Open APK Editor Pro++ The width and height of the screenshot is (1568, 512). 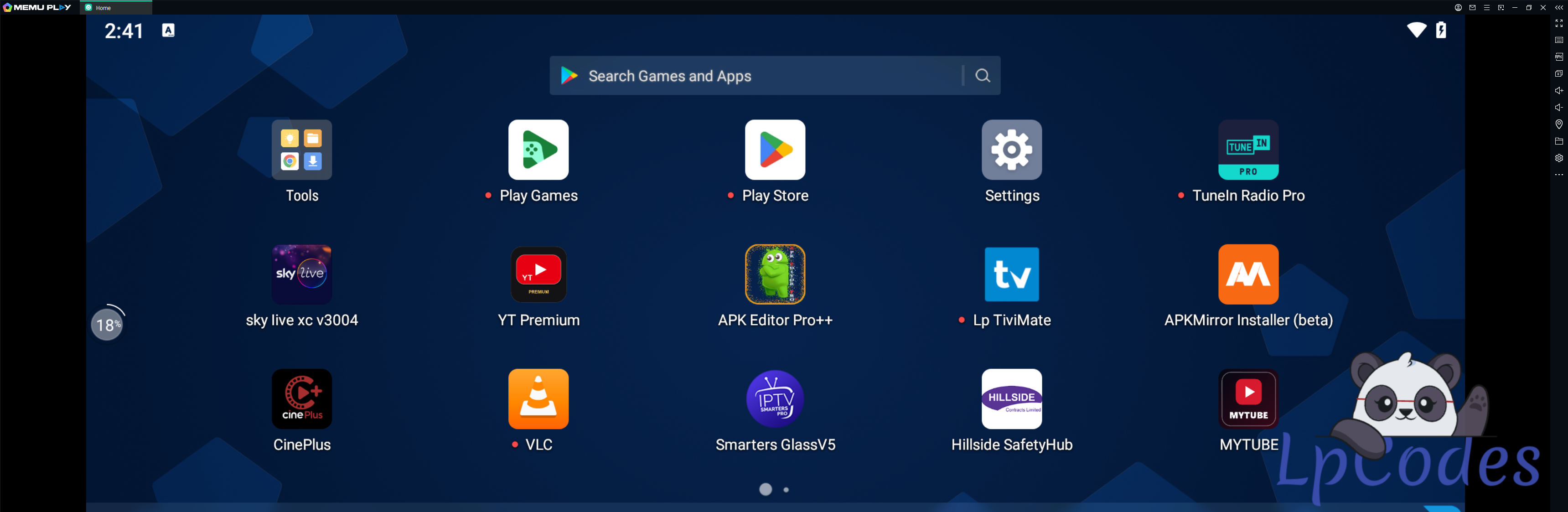776,274
